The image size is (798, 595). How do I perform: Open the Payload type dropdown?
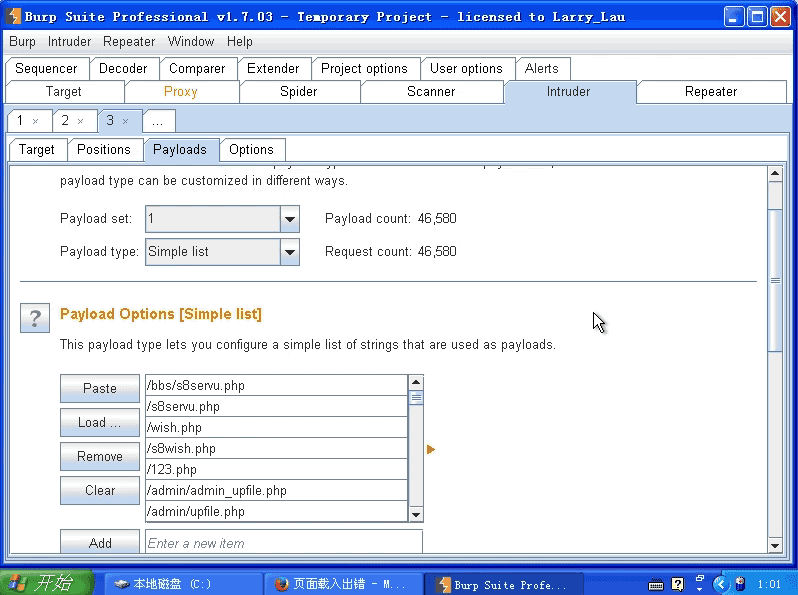pyautogui.click(x=290, y=252)
